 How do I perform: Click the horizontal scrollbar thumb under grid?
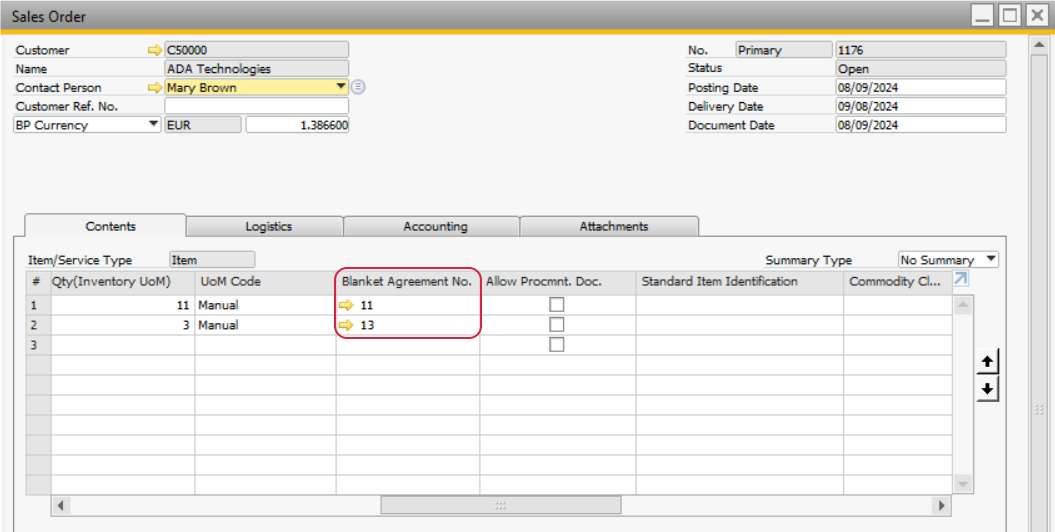pos(500,506)
